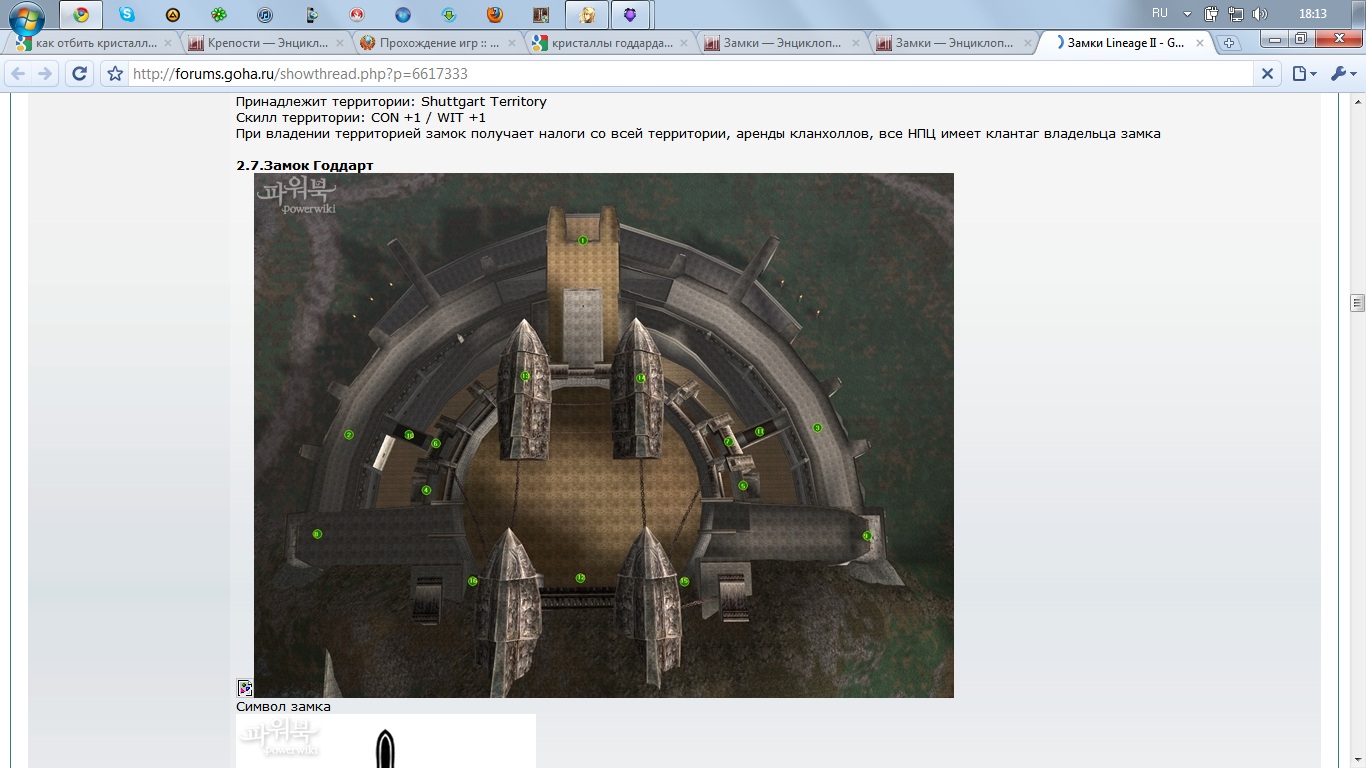Close the 'кристаллы годдарда...' tab
1366x768 pixels.
click(683, 43)
